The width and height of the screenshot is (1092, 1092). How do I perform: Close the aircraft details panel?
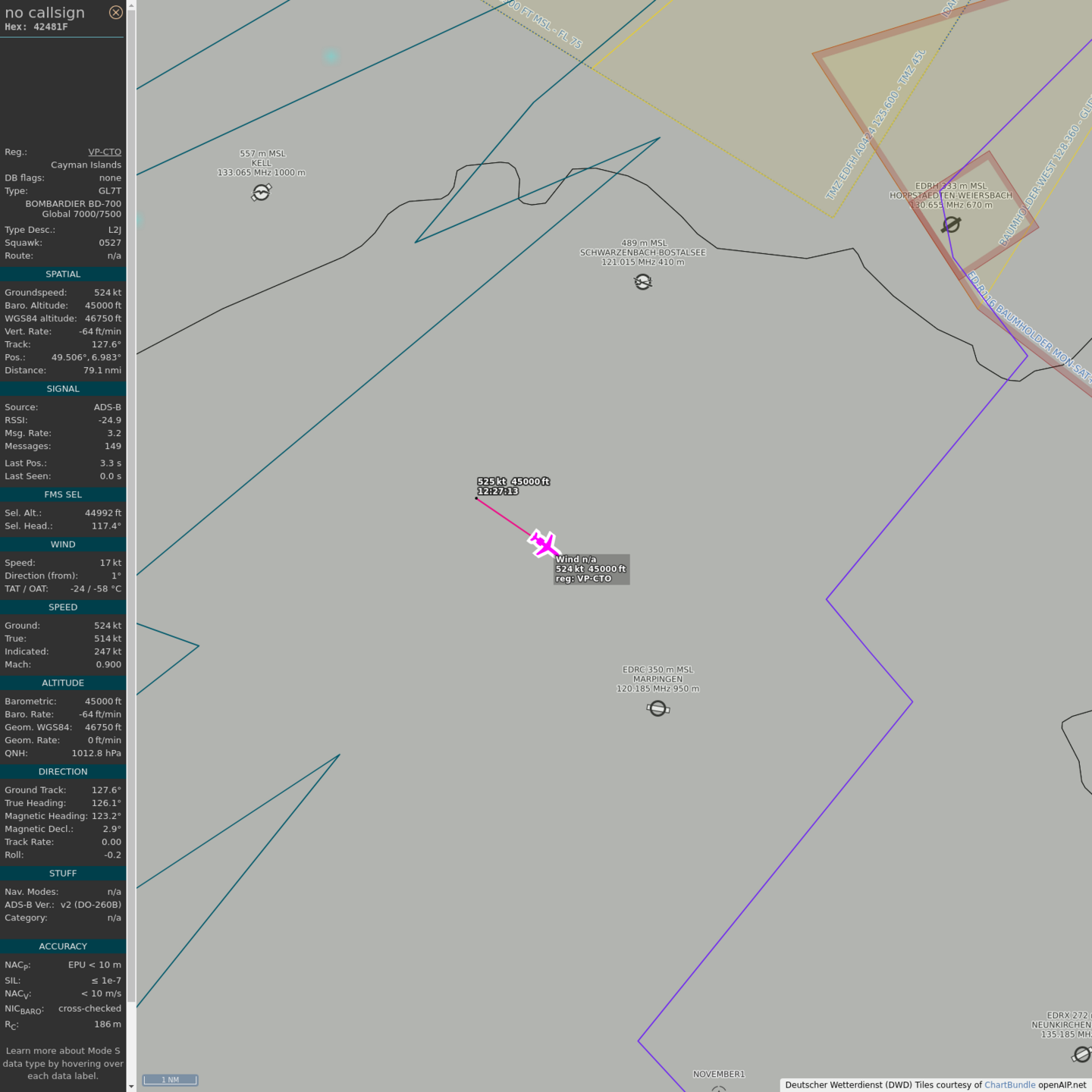pyautogui.click(x=115, y=12)
